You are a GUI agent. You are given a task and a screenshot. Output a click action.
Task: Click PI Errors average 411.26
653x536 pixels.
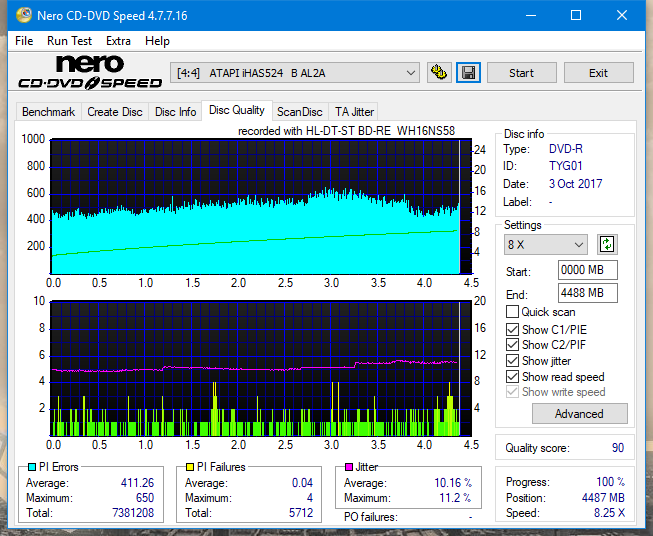click(x=137, y=483)
